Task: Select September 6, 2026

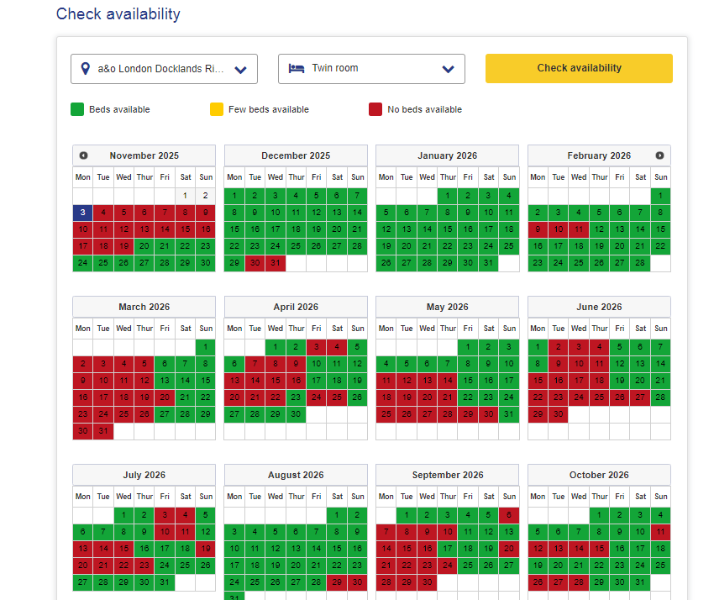Action: click(x=509, y=515)
